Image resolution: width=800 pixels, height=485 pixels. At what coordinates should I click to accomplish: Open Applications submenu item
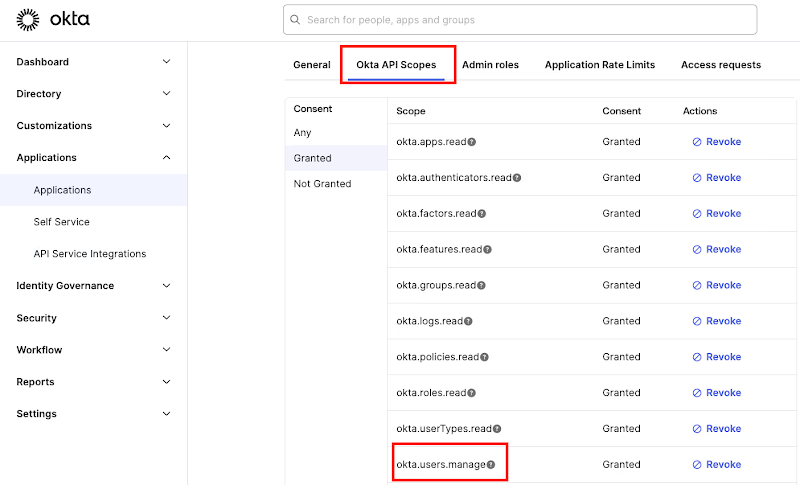click(x=93, y=190)
